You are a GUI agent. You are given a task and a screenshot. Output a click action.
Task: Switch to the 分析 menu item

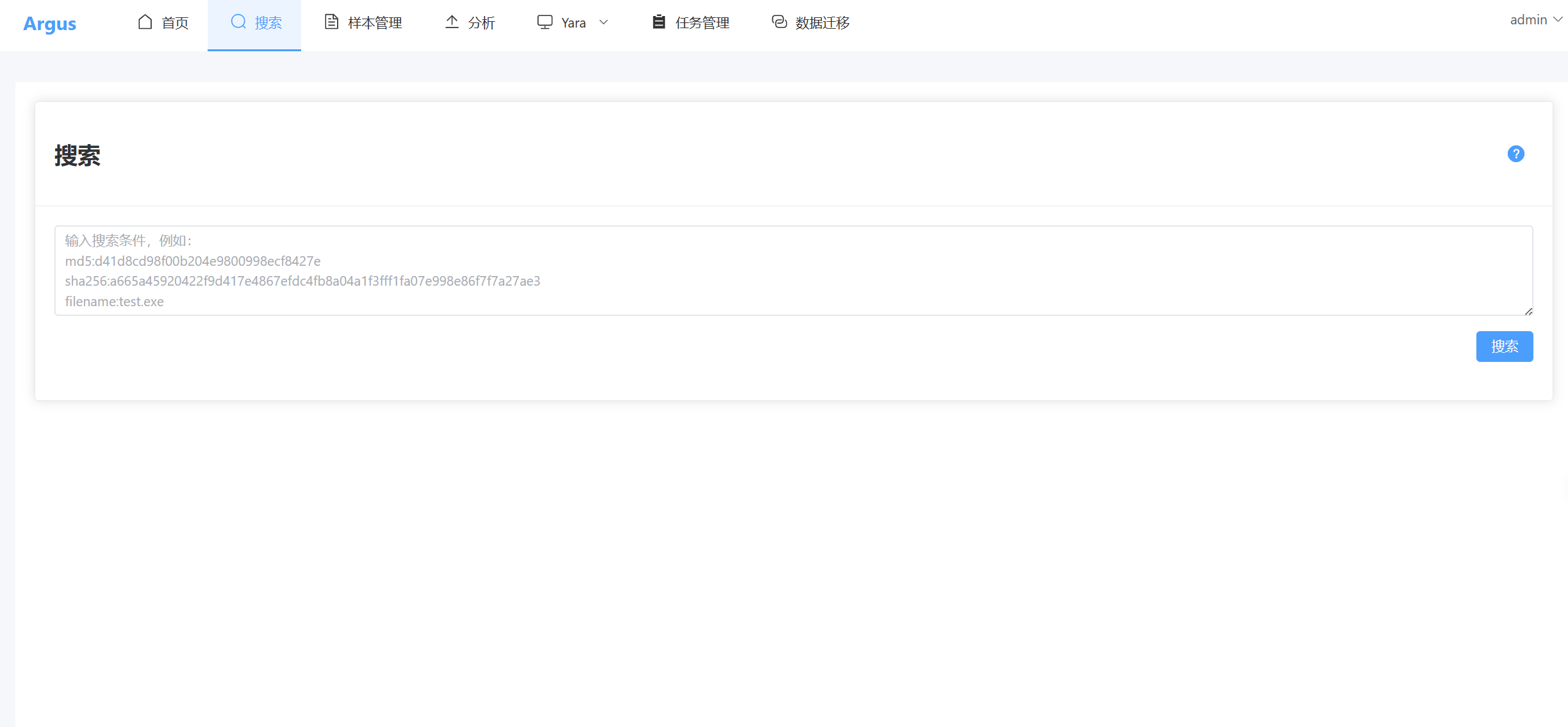point(481,23)
